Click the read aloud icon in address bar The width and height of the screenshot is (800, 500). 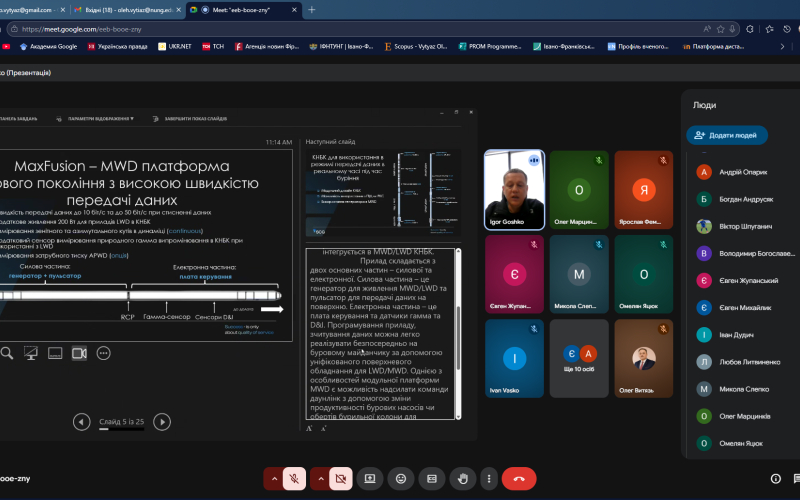click(707, 29)
